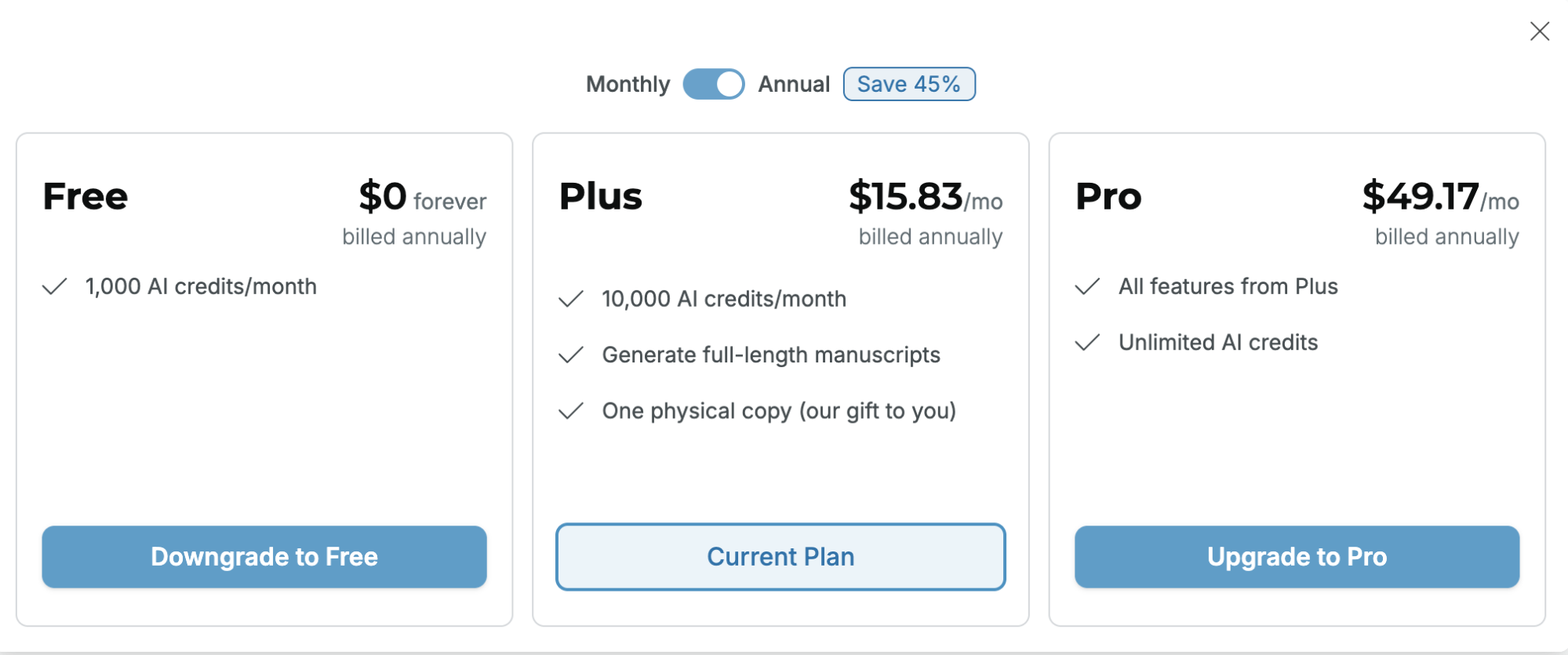Toggle the Monthly/Annual billing switch
The width and height of the screenshot is (1568, 655).
(713, 84)
